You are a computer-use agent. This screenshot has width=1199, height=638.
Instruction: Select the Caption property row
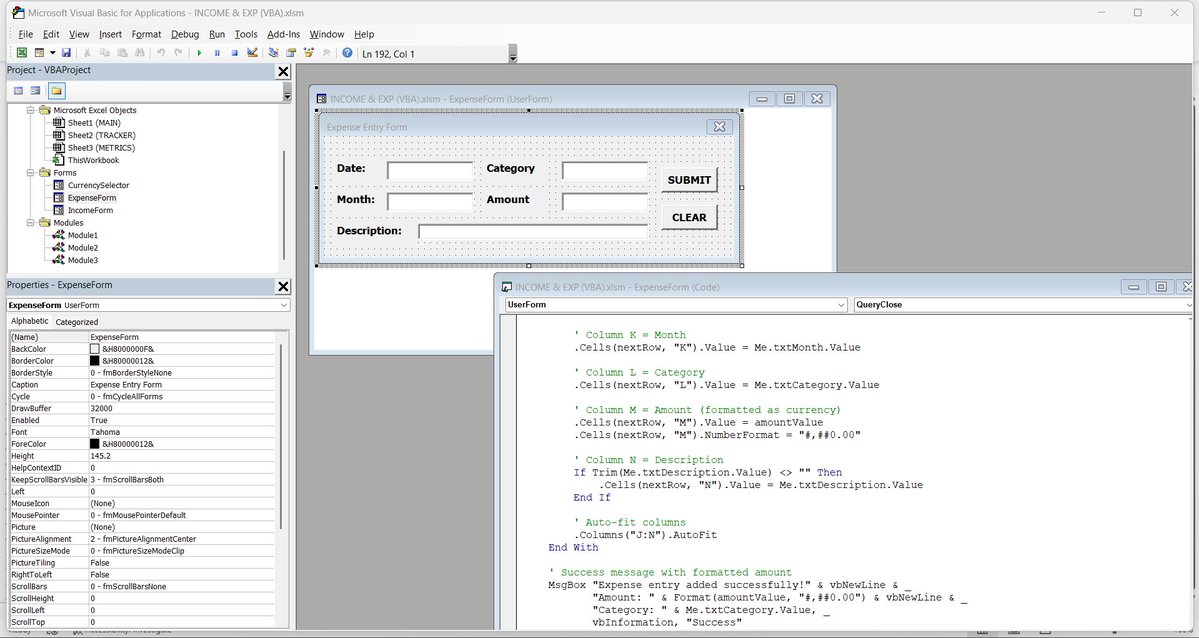pyautogui.click(x=141, y=385)
